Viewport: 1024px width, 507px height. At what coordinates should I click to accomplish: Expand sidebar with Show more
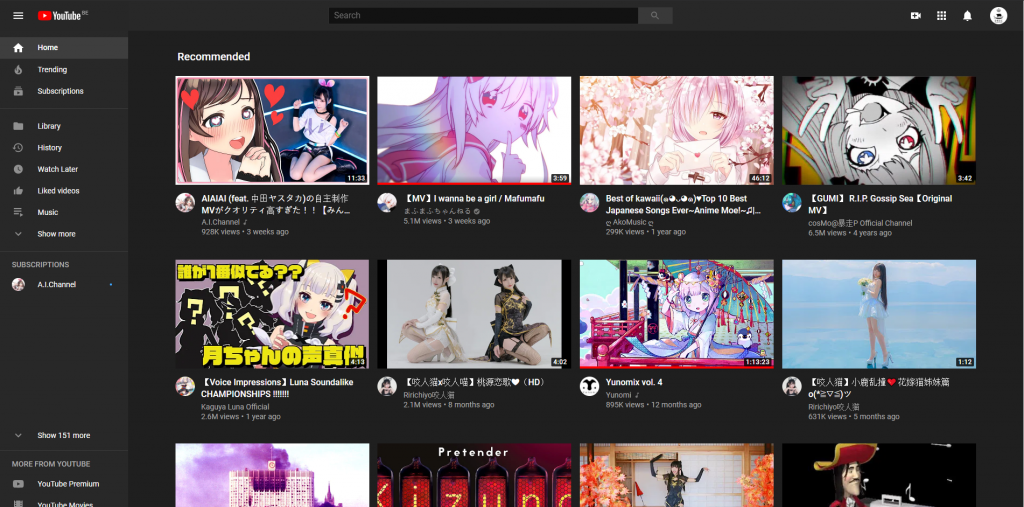64,234
